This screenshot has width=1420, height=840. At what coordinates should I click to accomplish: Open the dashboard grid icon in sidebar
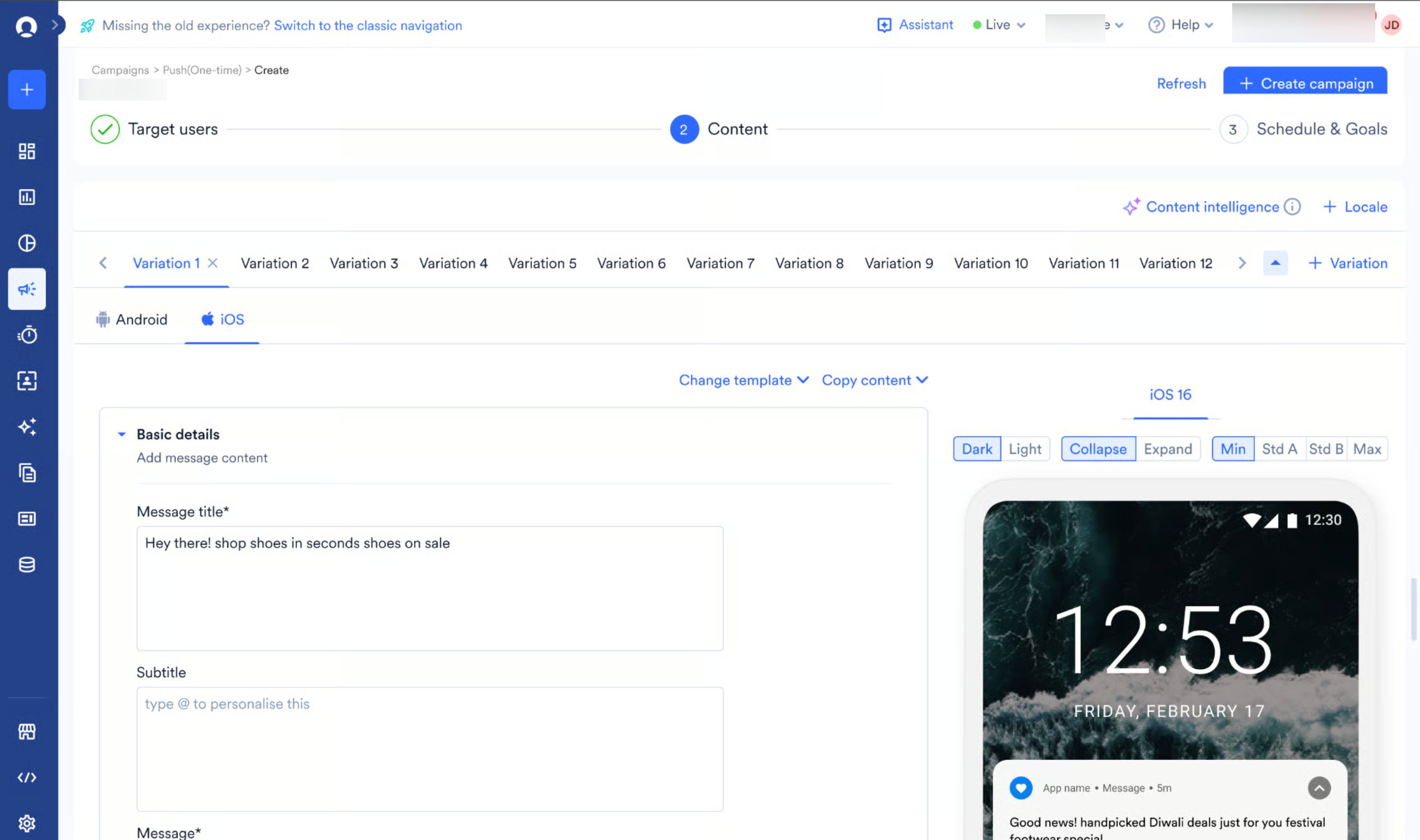[x=27, y=151]
